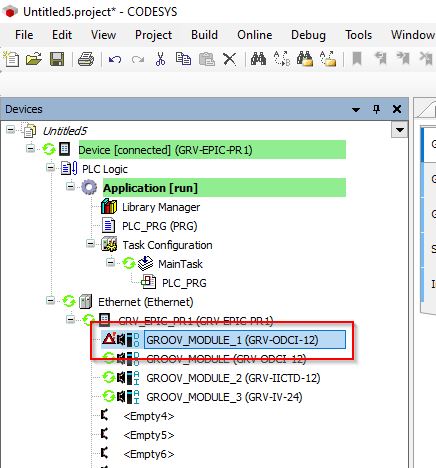
Task: Delete using the X toolbar icon
Action: 229,59
